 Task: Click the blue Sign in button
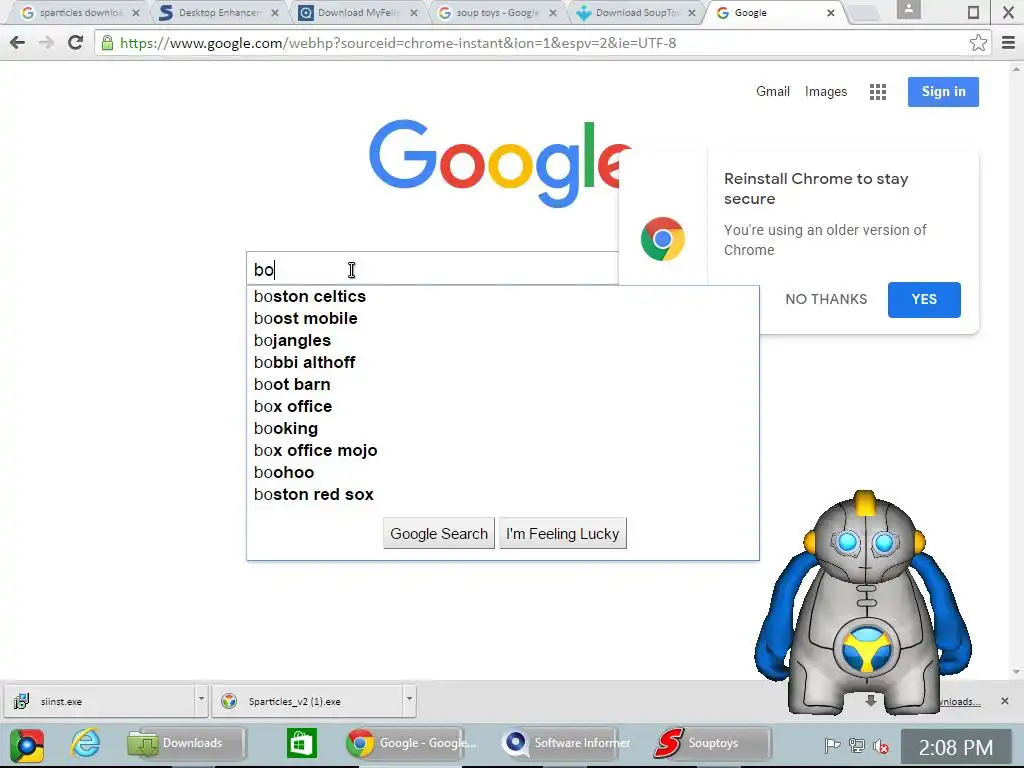[x=943, y=91]
